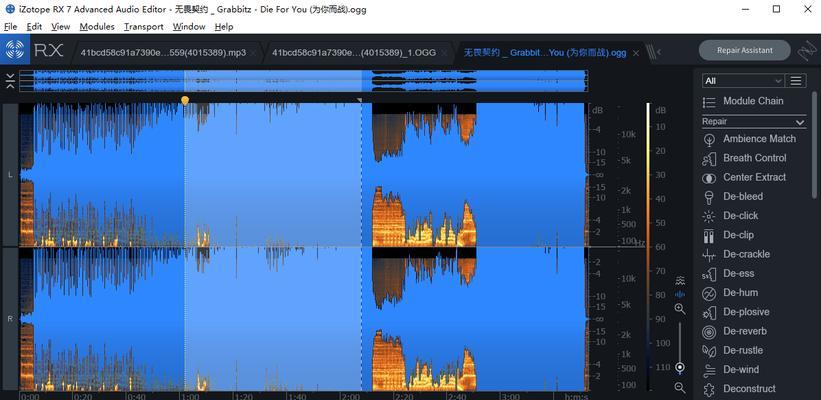Click the spectrogram color scale bar
Viewport: 821px width, 400px height.
tap(648, 246)
